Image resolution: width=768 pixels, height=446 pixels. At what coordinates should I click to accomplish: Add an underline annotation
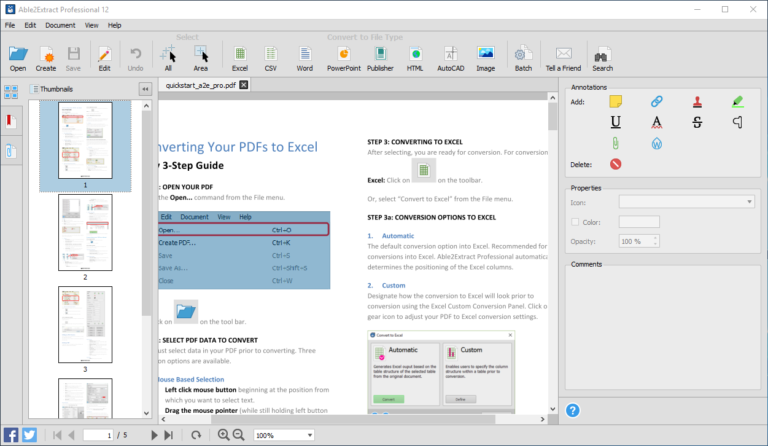pos(616,122)
